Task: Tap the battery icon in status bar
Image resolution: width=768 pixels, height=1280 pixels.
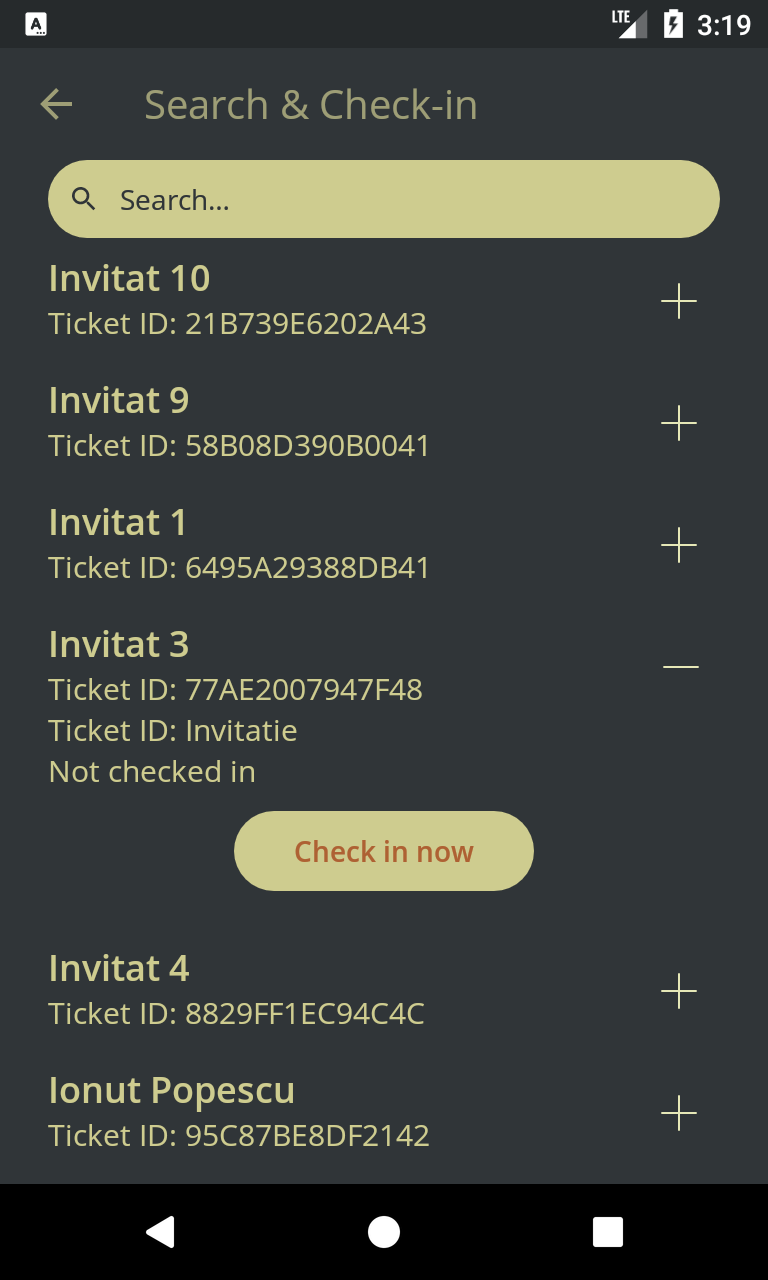Action: coord(673,23)
